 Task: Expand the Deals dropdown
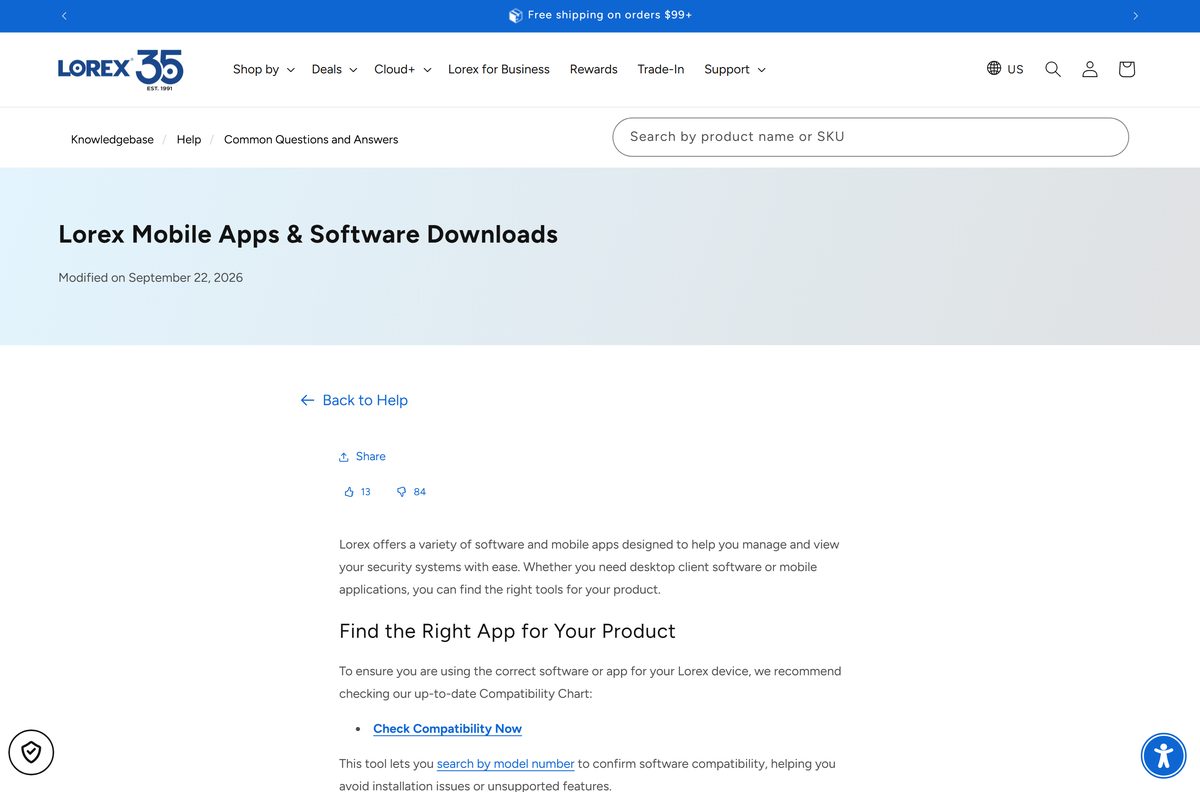tap(334, 69)
